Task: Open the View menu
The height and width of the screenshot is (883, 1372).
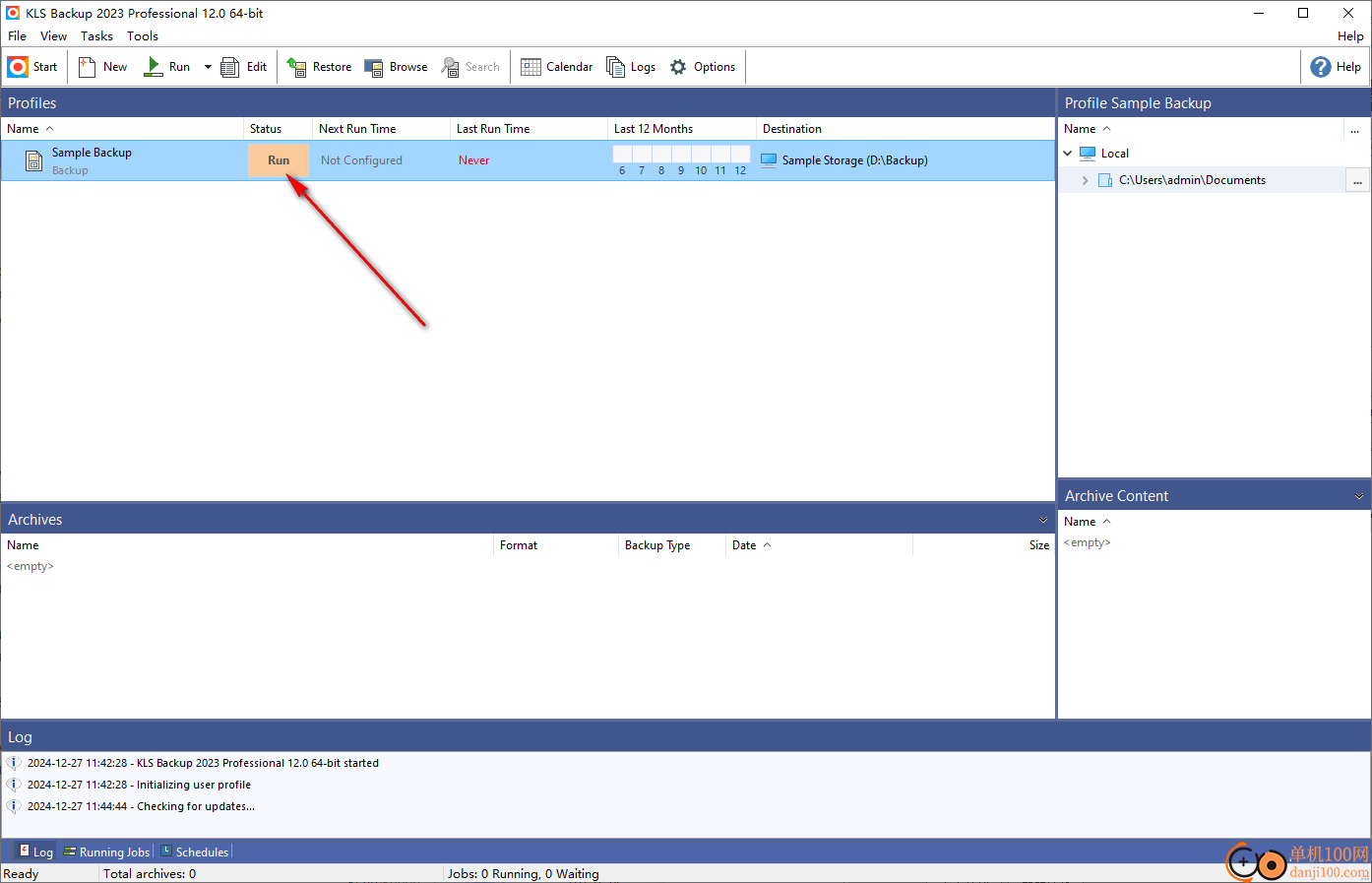Action: (54, 36)
